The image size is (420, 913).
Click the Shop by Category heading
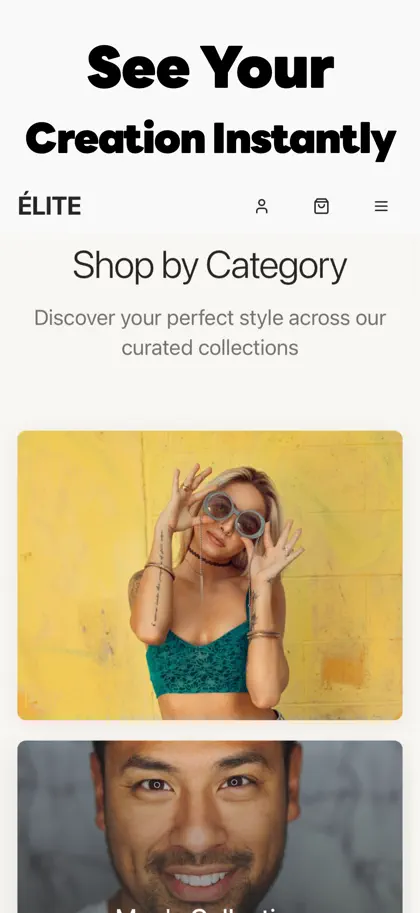click(x=210, y=266)
